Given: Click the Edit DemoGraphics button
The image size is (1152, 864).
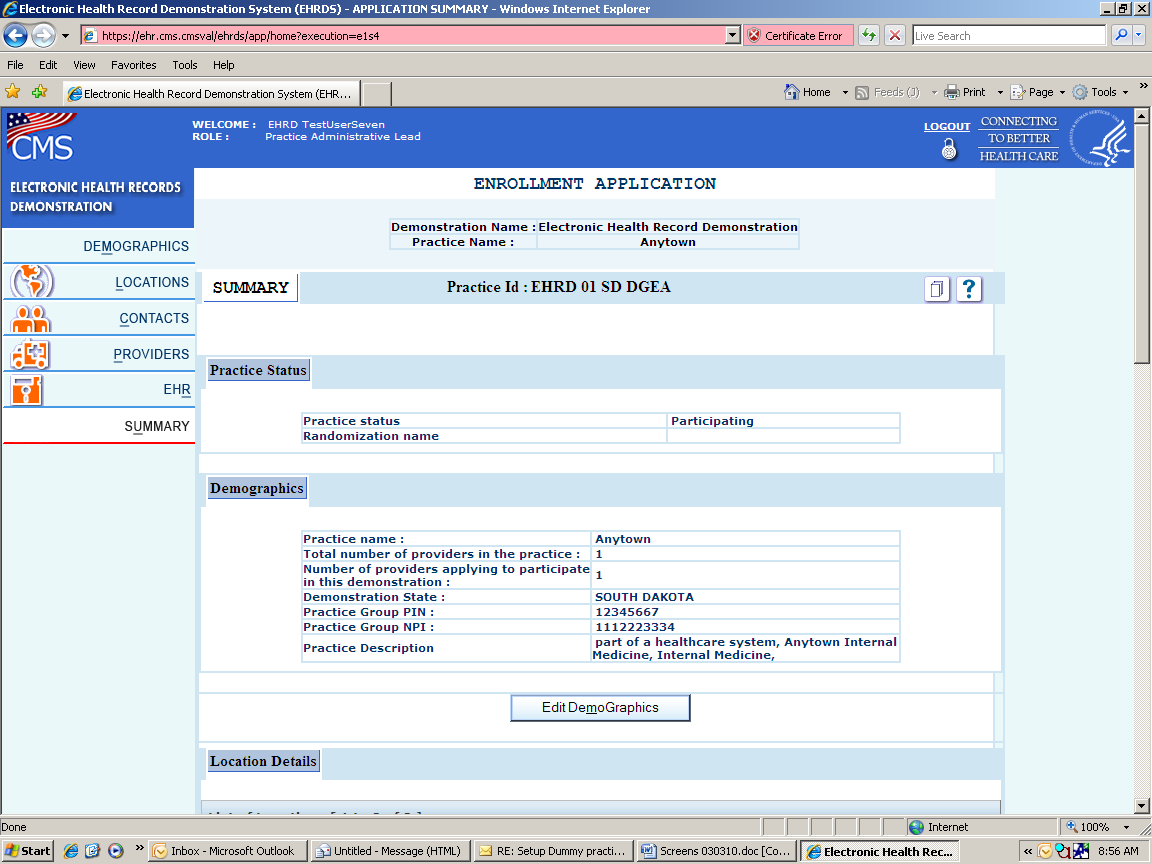Looking at the screenshot, I should [x=600, y=708].
